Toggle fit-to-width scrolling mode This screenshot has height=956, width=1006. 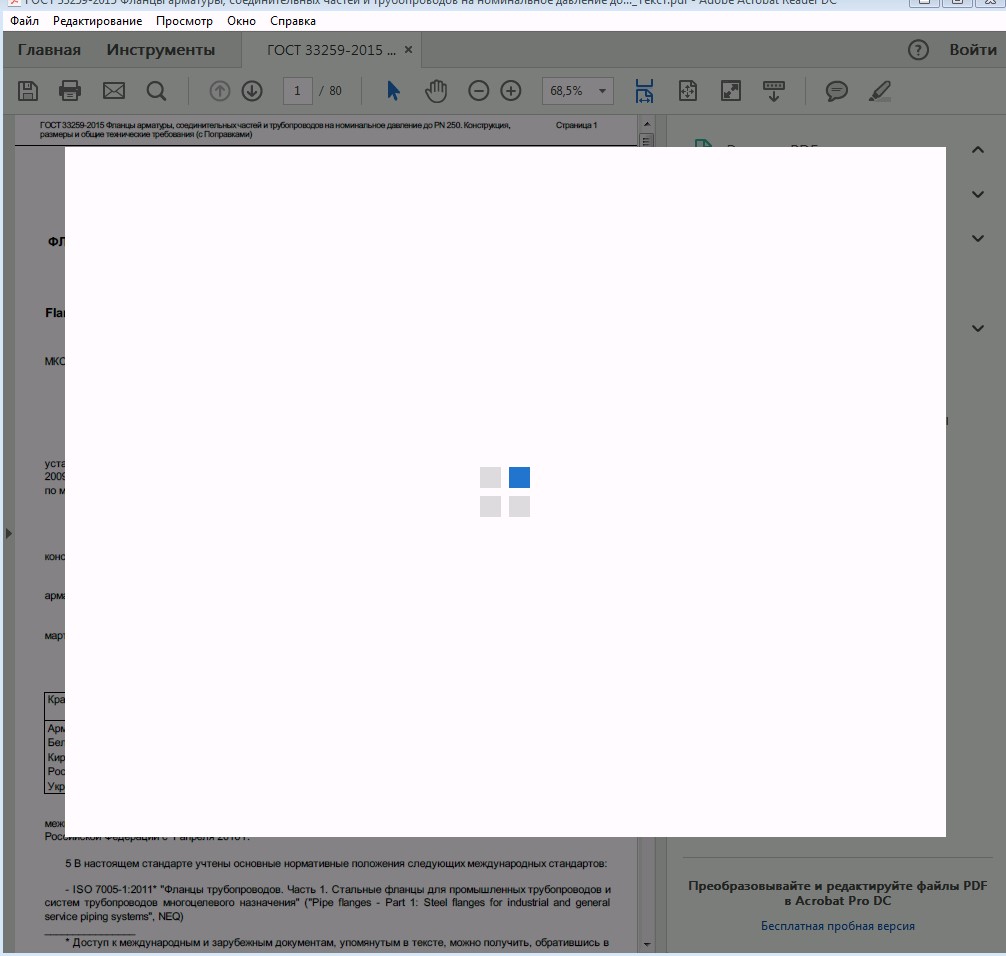(x=644, y=91)
